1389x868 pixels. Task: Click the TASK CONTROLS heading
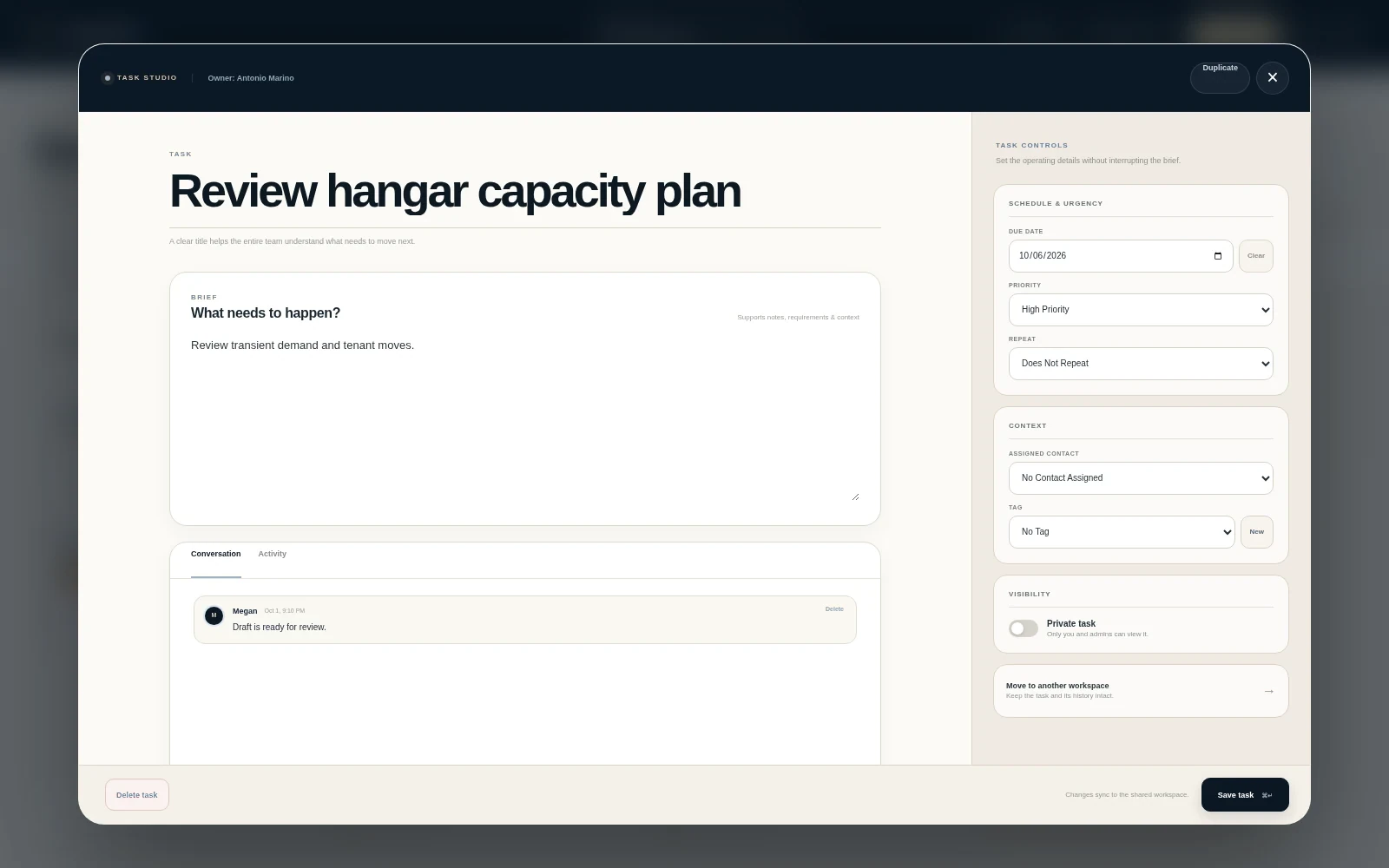tap(1032, 146)
